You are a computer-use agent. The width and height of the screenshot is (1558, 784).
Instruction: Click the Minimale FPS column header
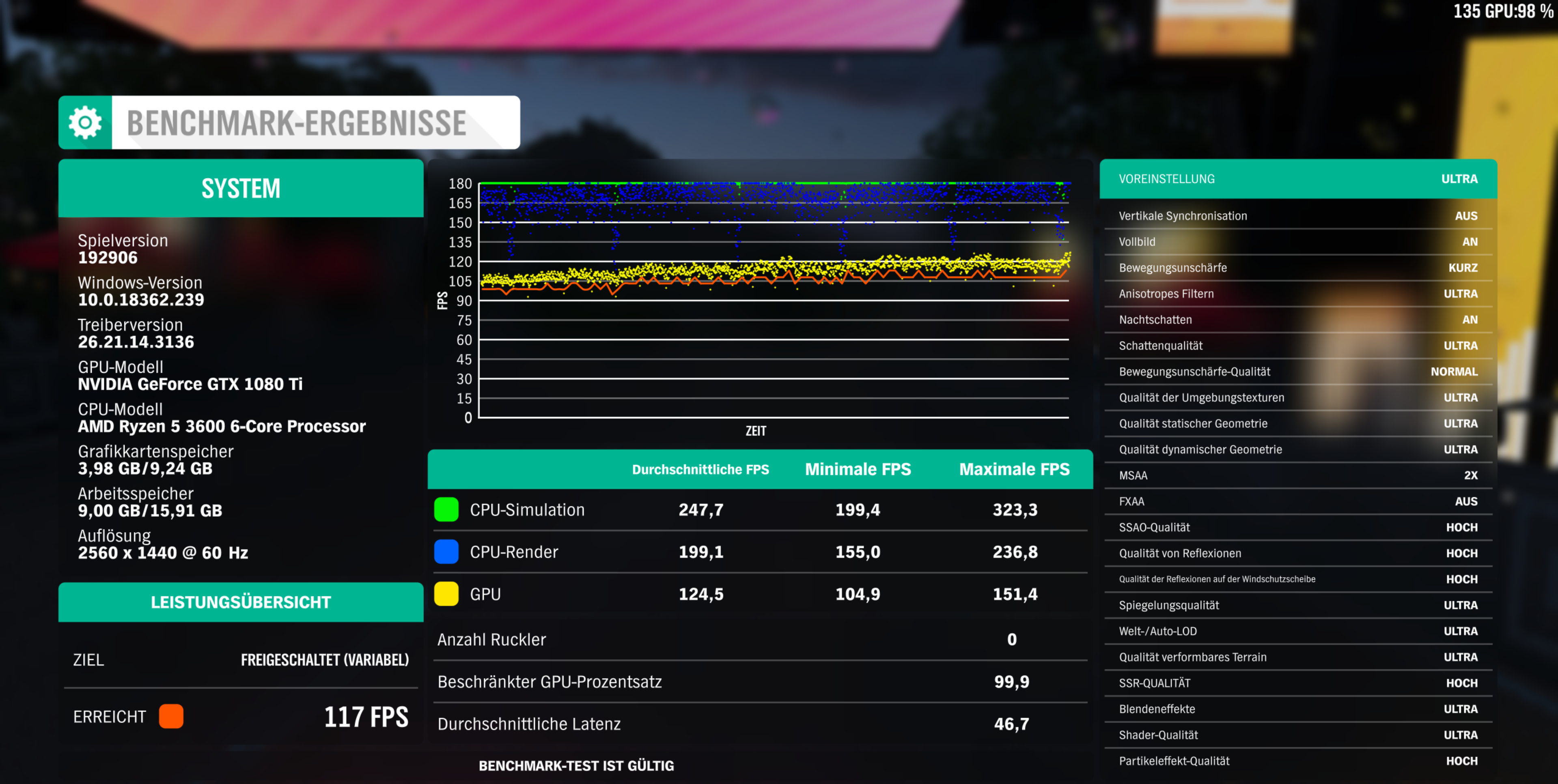click(858, 470)
